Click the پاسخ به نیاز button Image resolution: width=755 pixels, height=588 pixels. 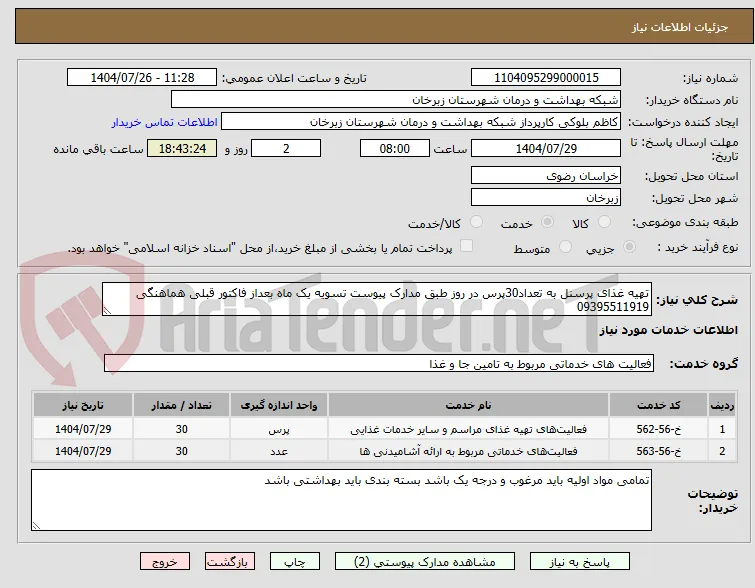pos(580,562)
